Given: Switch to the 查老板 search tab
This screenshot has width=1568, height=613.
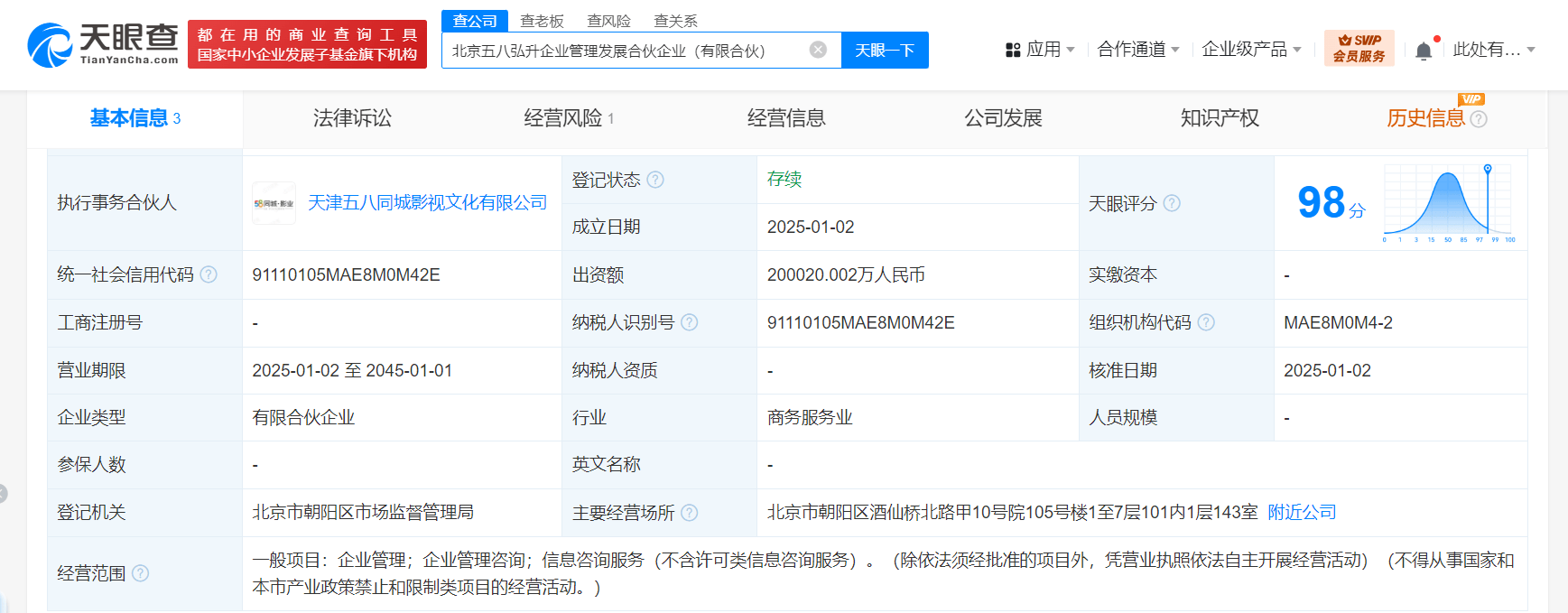Looking at the screenshot, I should click(542, 21).
